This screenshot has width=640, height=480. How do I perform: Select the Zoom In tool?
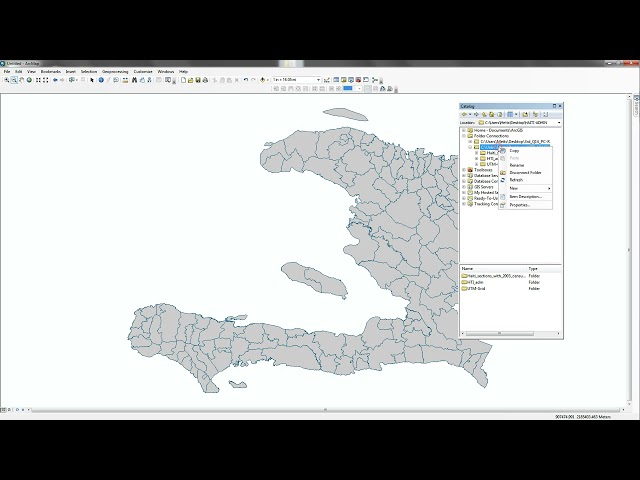(x=7, y=80)
